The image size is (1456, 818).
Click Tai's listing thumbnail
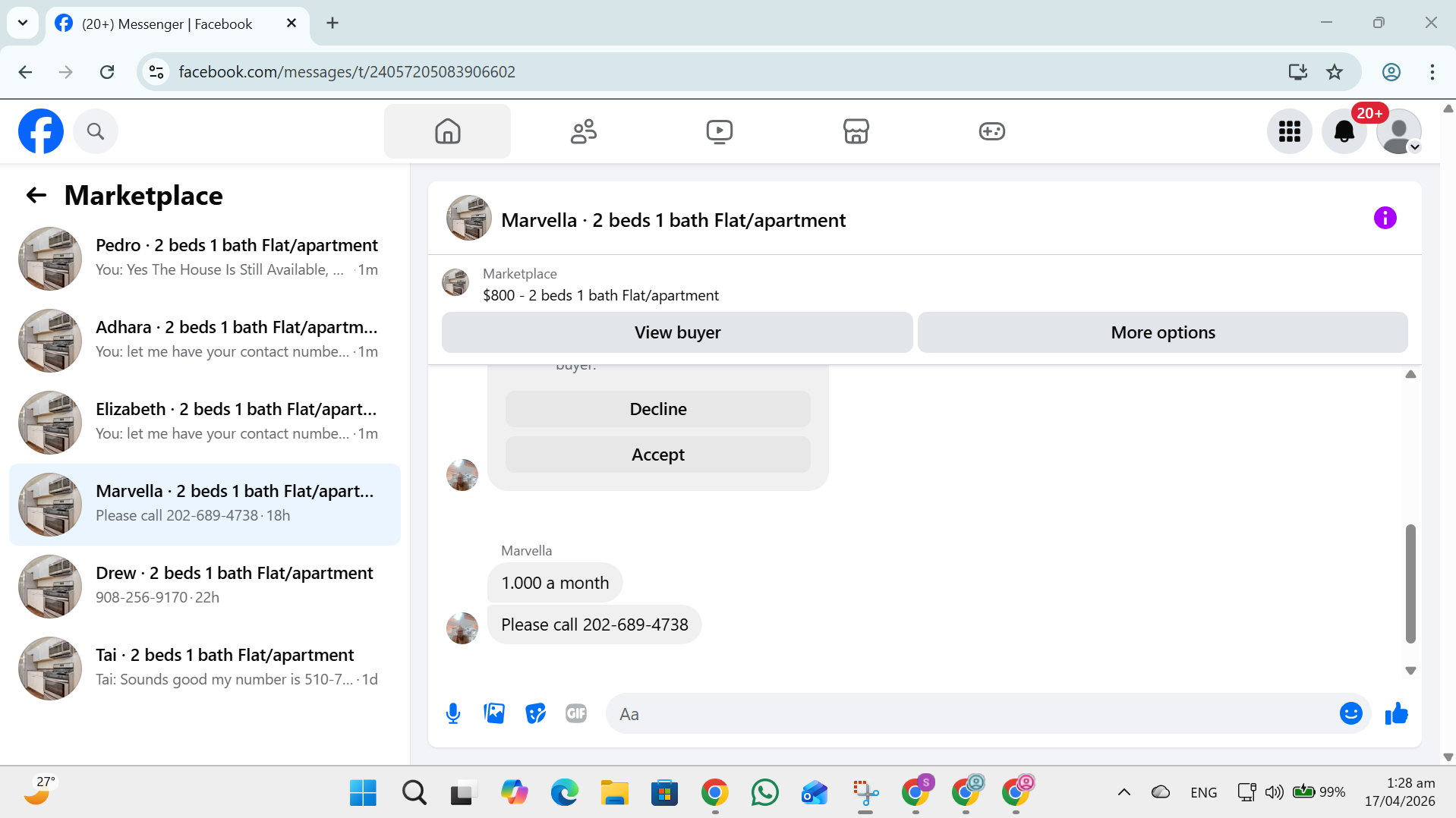tap(50, 669)
